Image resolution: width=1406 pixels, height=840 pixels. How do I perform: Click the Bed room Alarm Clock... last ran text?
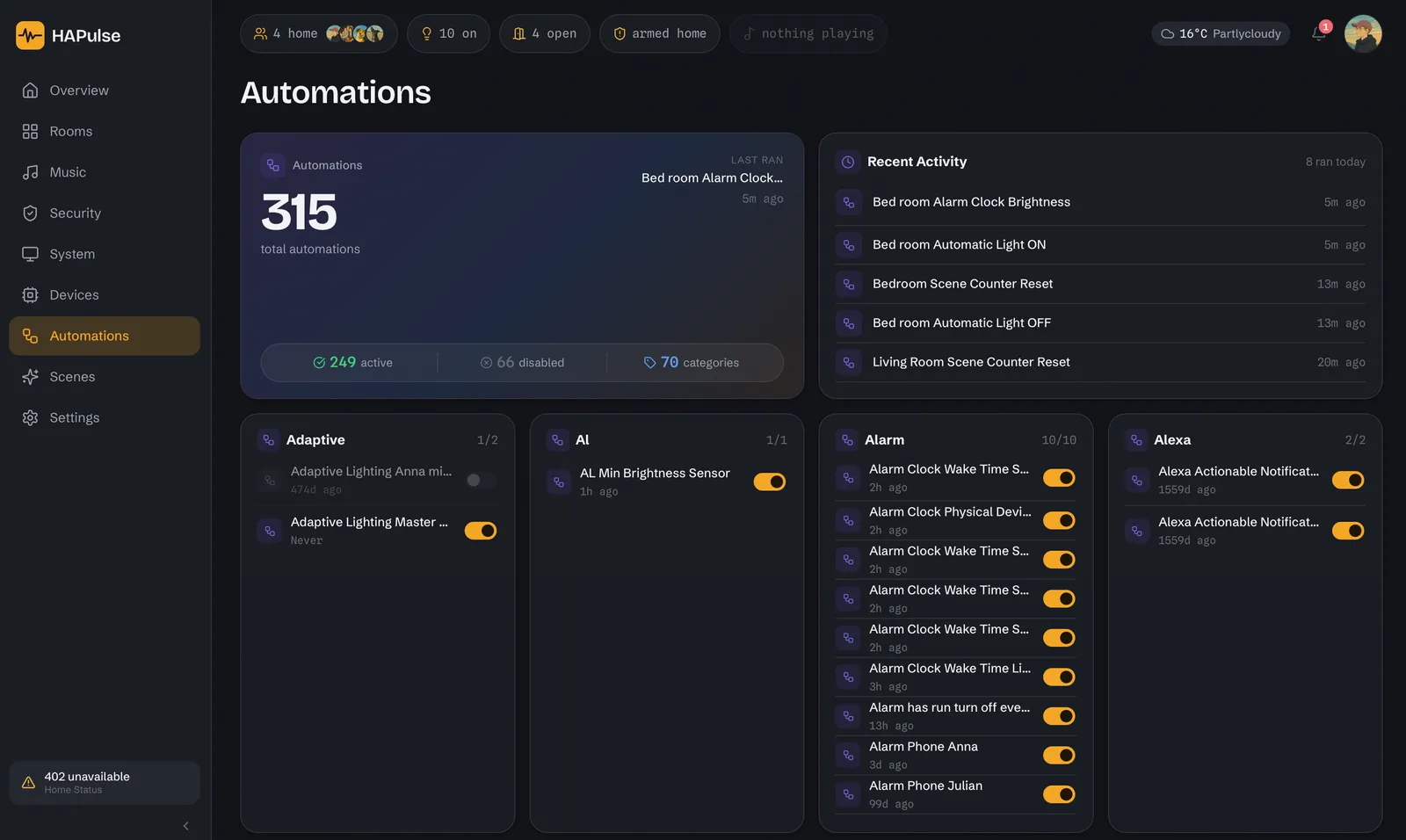click(712, 178)
